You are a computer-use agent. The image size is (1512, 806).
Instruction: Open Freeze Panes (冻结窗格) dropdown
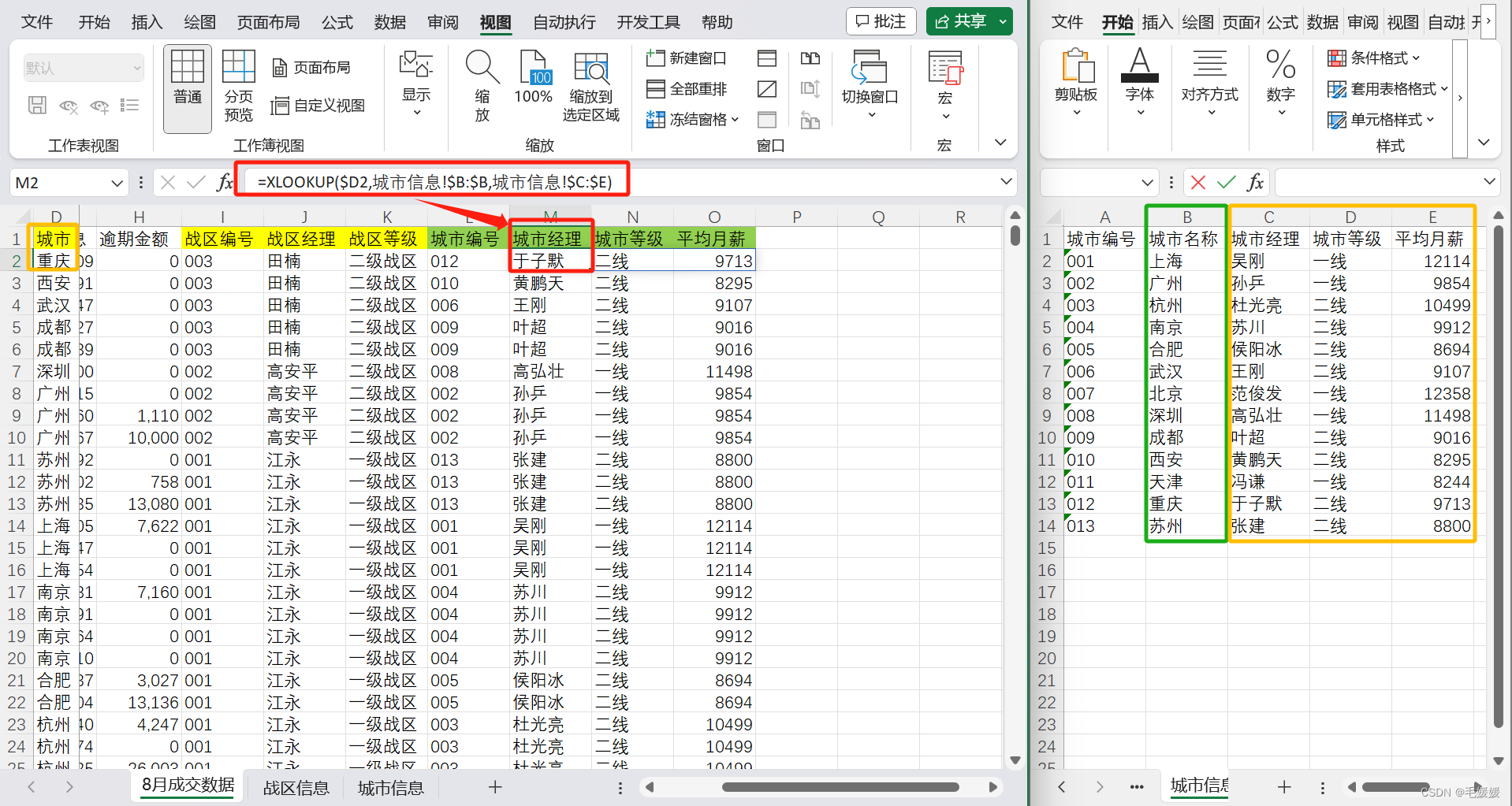(x=692, y=120)
